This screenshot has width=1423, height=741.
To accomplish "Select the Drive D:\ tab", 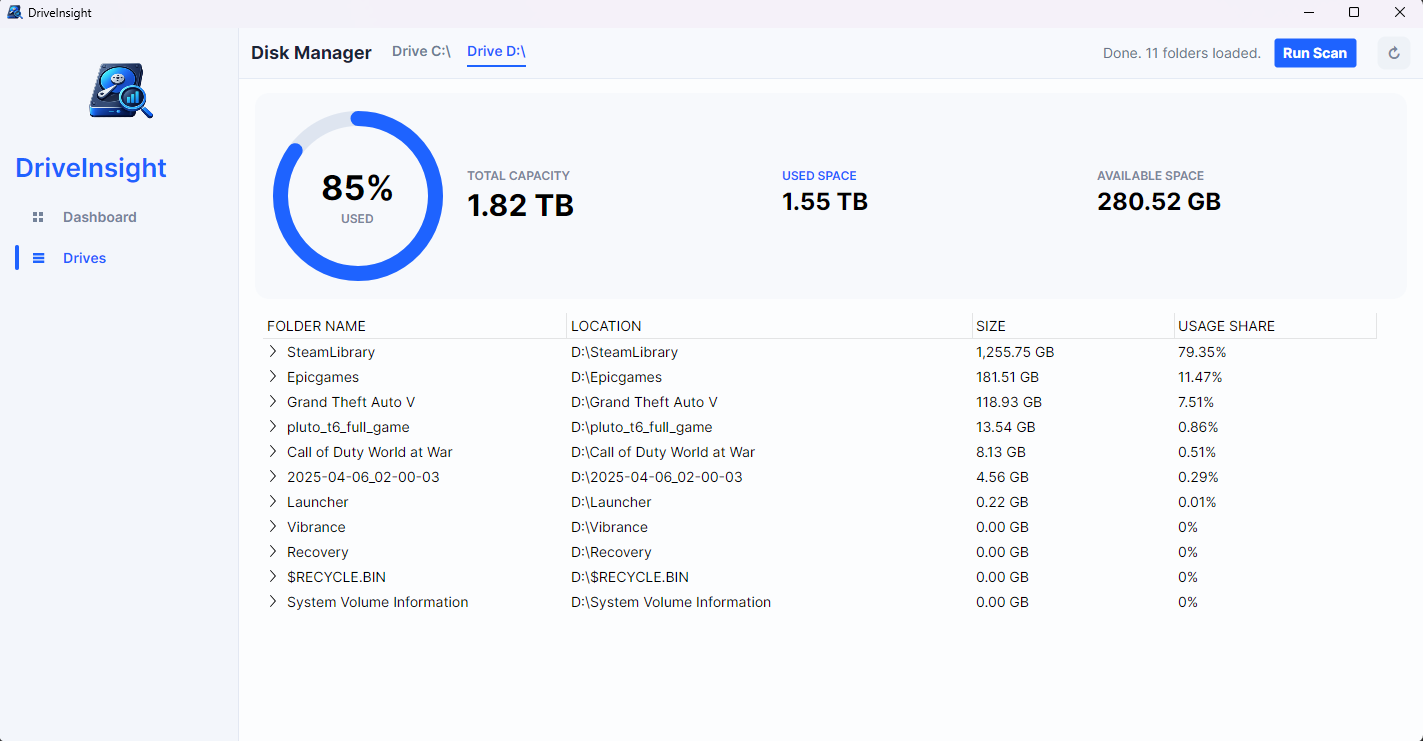I will [496, 52].
